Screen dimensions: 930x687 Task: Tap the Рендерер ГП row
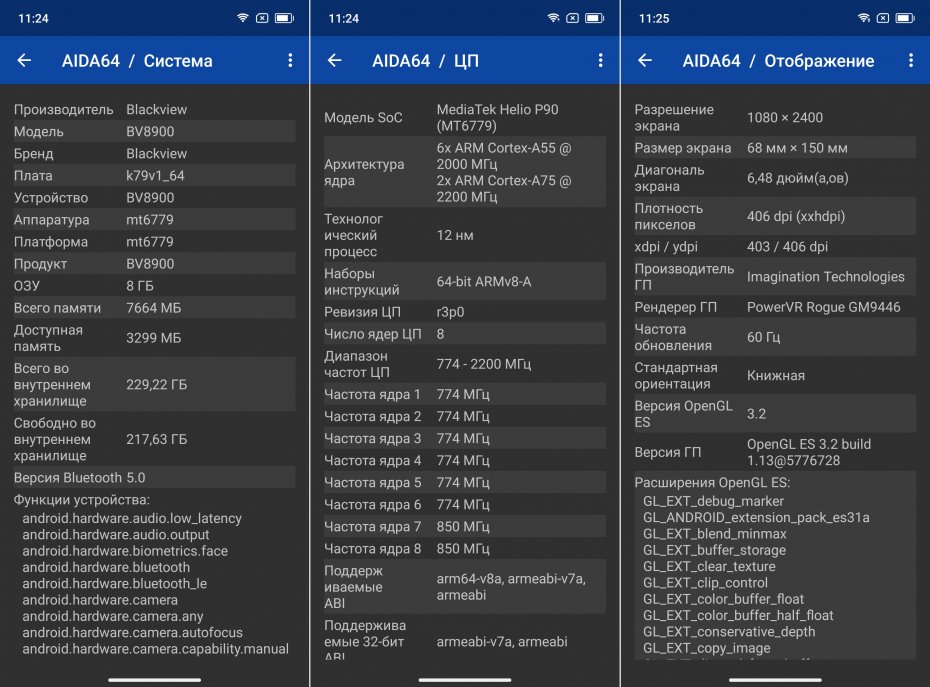tap(774, 307)
